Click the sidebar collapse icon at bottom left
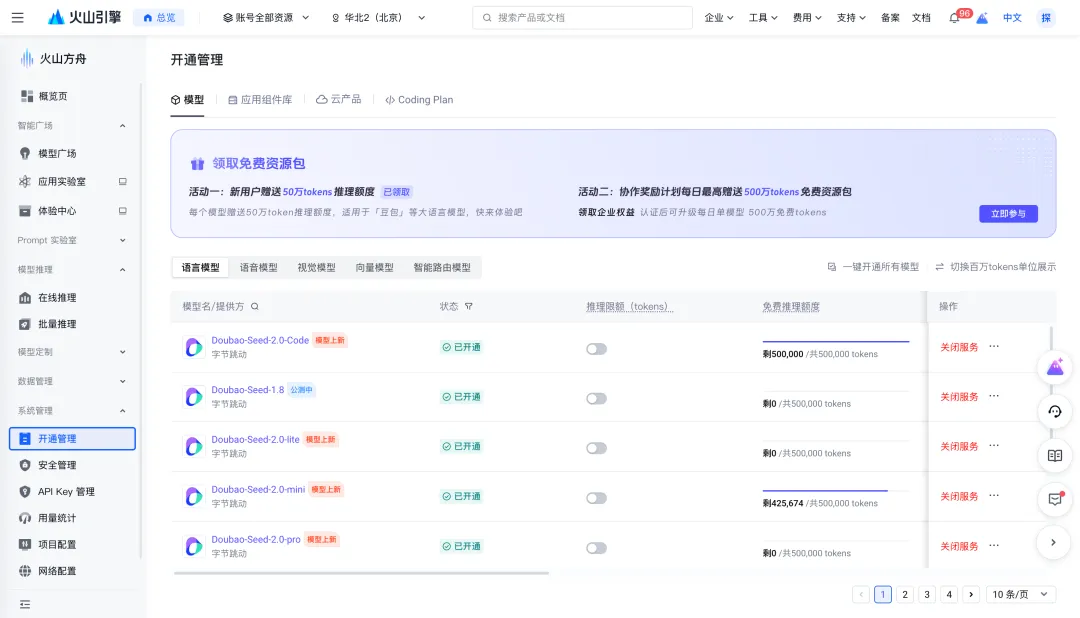The height and width of the screenshot is (618, 1080). tap(25, 604)
